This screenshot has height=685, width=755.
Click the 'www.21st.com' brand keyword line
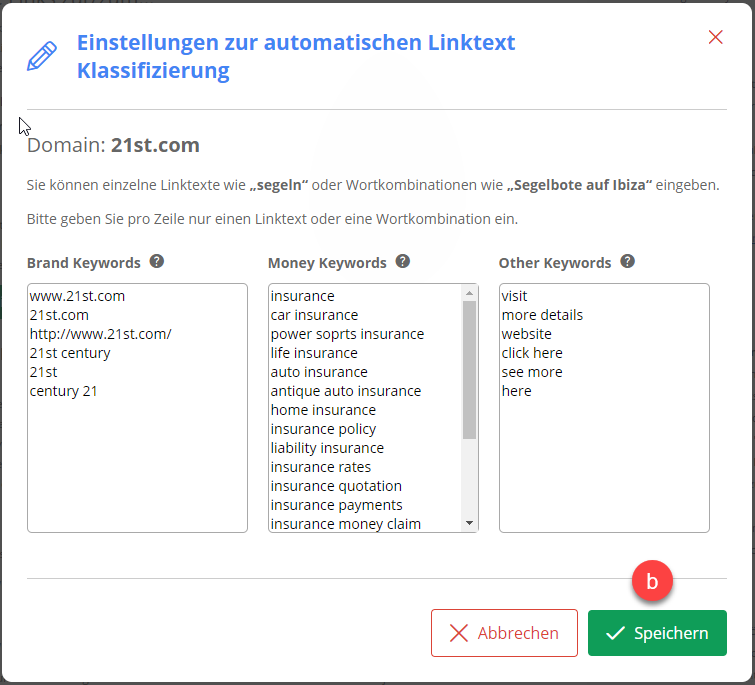click(77, 296)
